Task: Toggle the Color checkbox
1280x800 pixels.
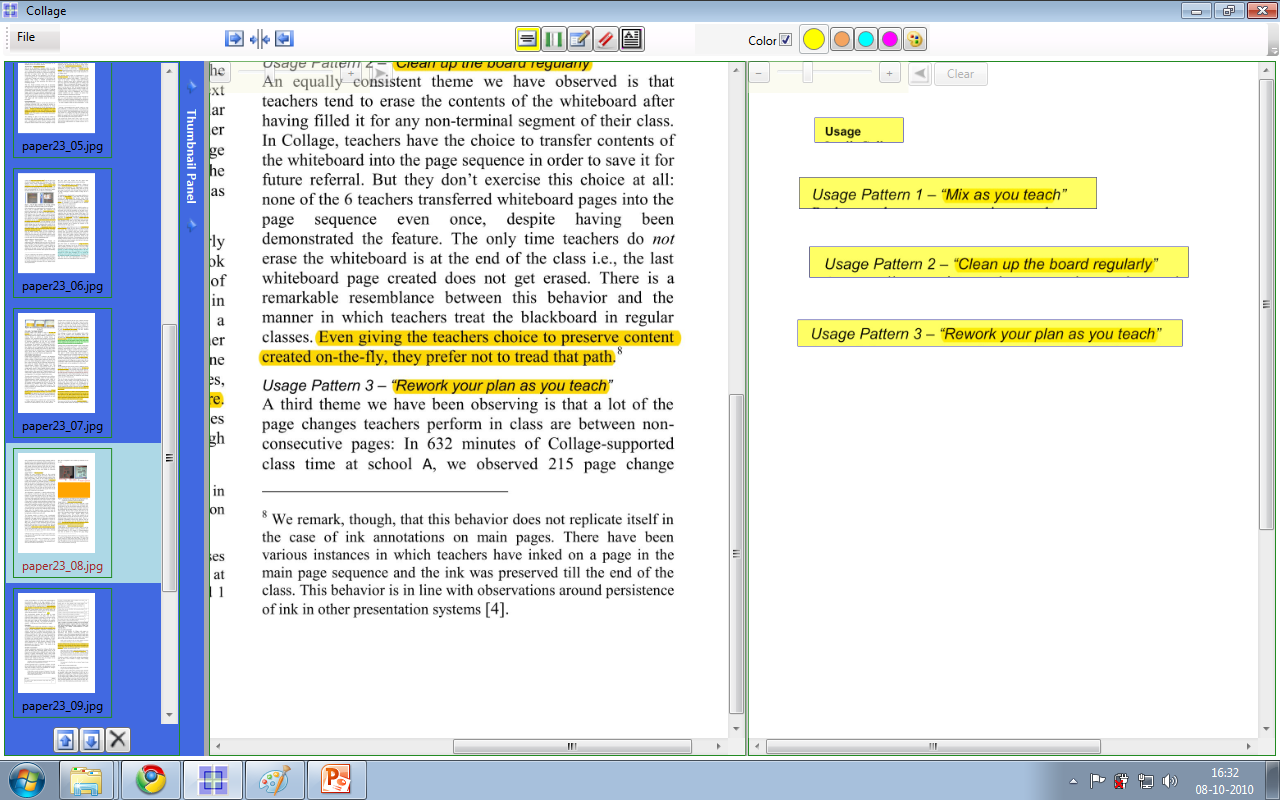Action: (785, 40)
